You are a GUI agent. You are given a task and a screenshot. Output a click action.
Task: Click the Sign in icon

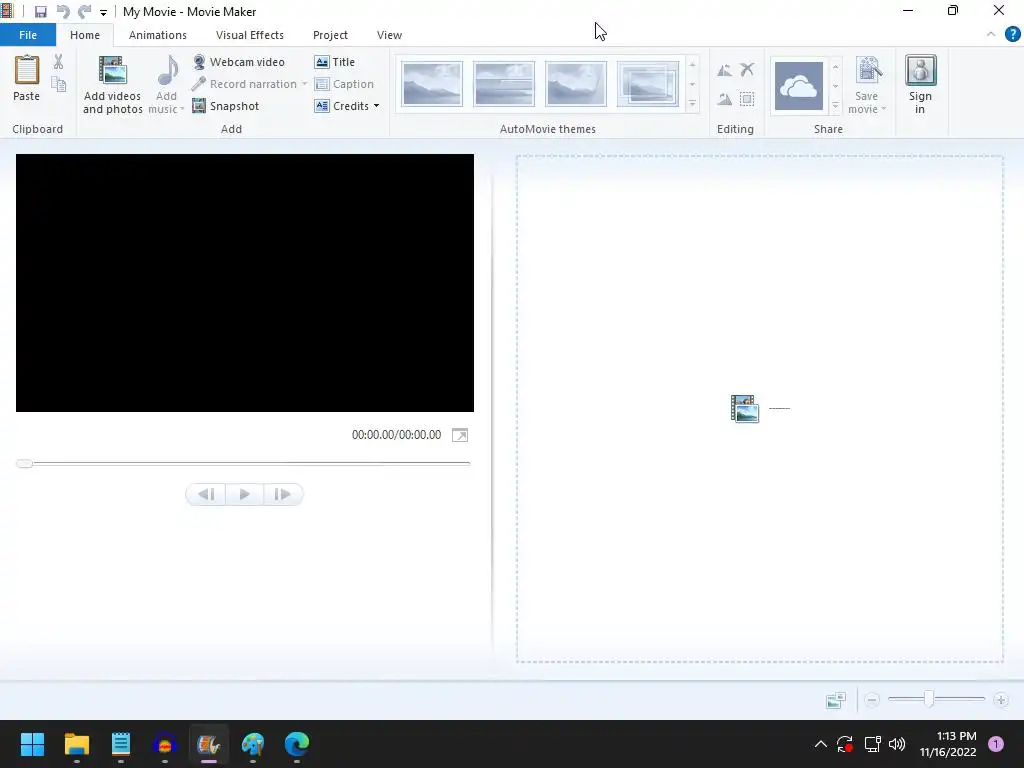tap(920, 71)
